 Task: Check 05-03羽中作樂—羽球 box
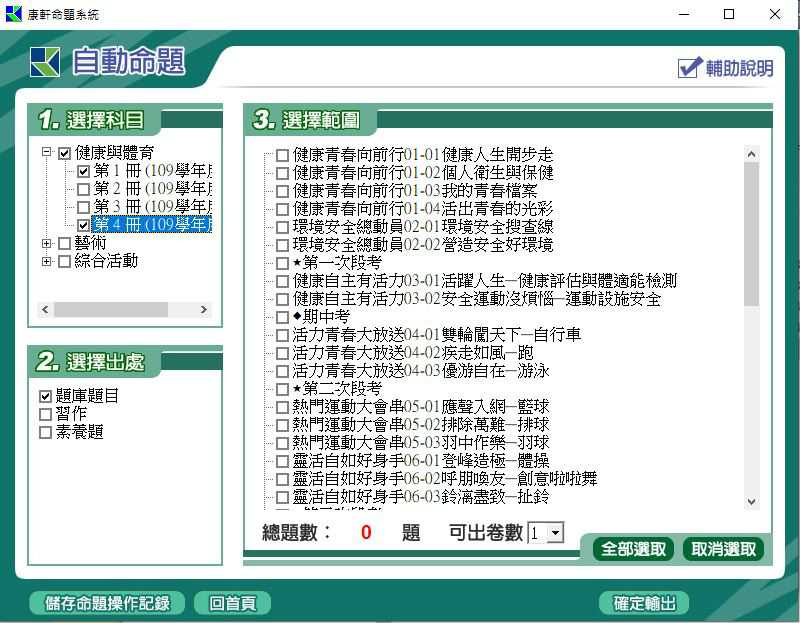pyautogui.click(x=282, y=443)
